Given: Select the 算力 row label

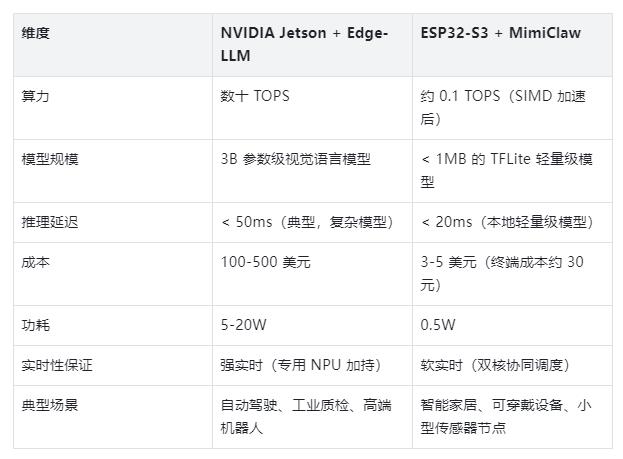Looking at the screenshot, I should click(x=36, y=97).
